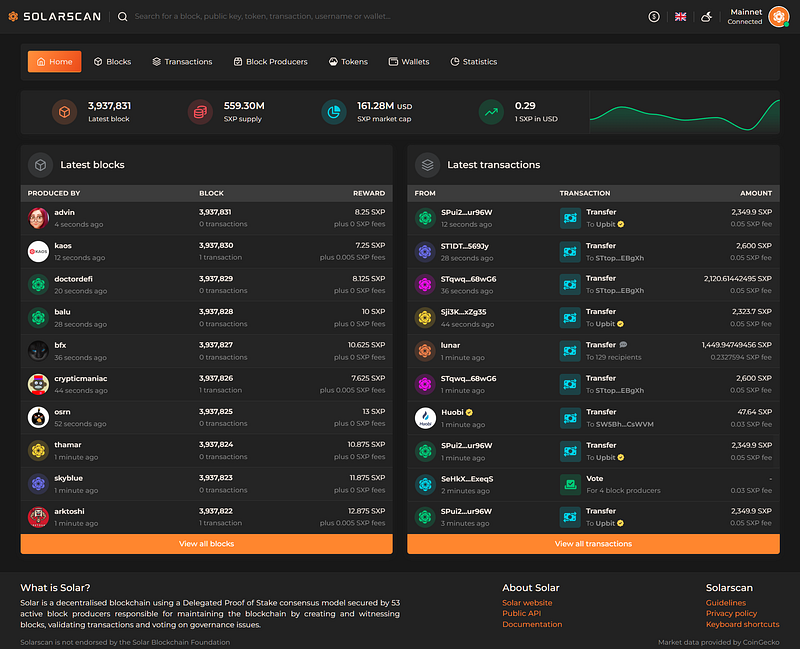Viewport: 800px width, 649px height.
Task: Open the currency selector dollar icon
Action: (x=654, y=17)
